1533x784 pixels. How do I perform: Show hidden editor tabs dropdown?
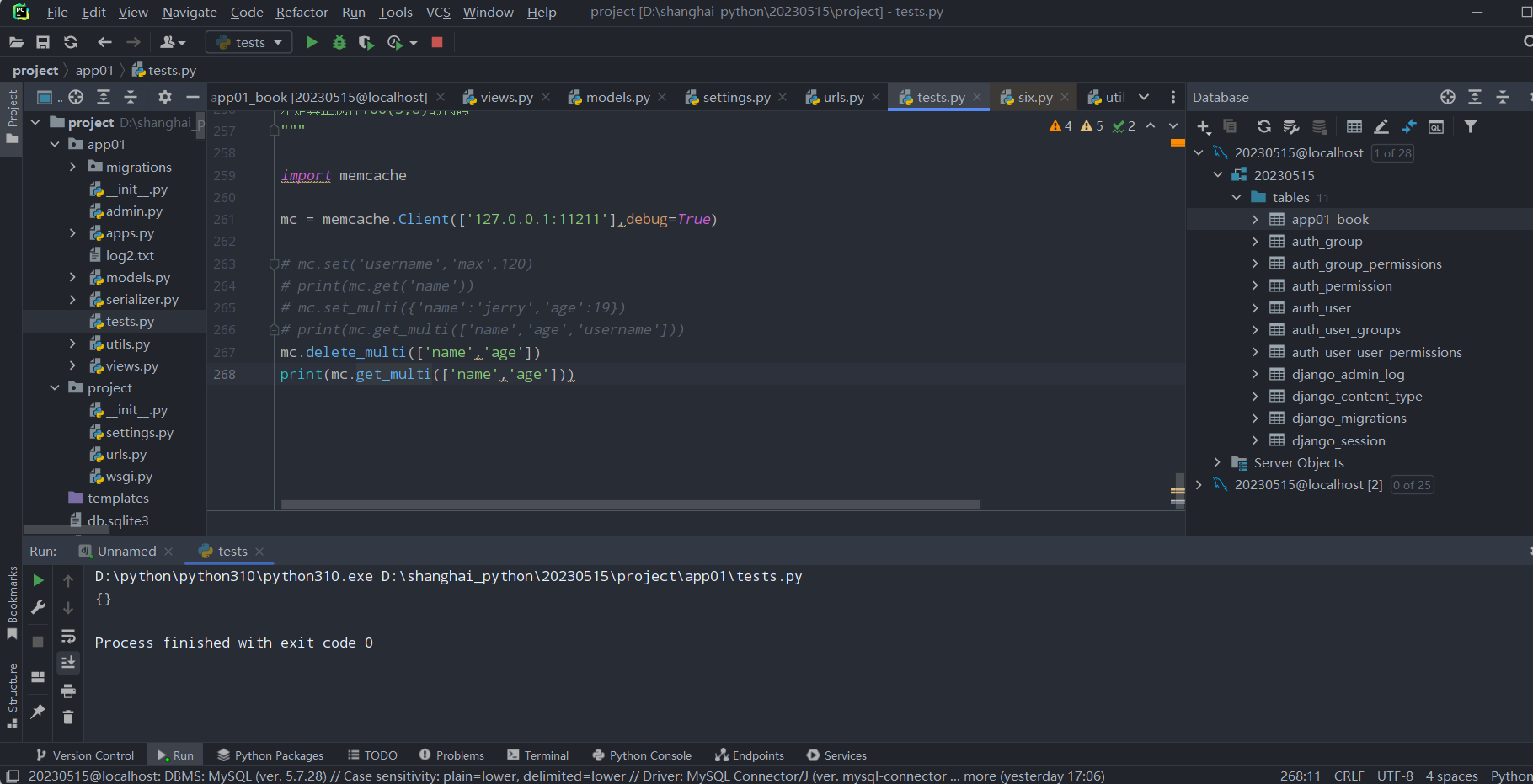1144,97
